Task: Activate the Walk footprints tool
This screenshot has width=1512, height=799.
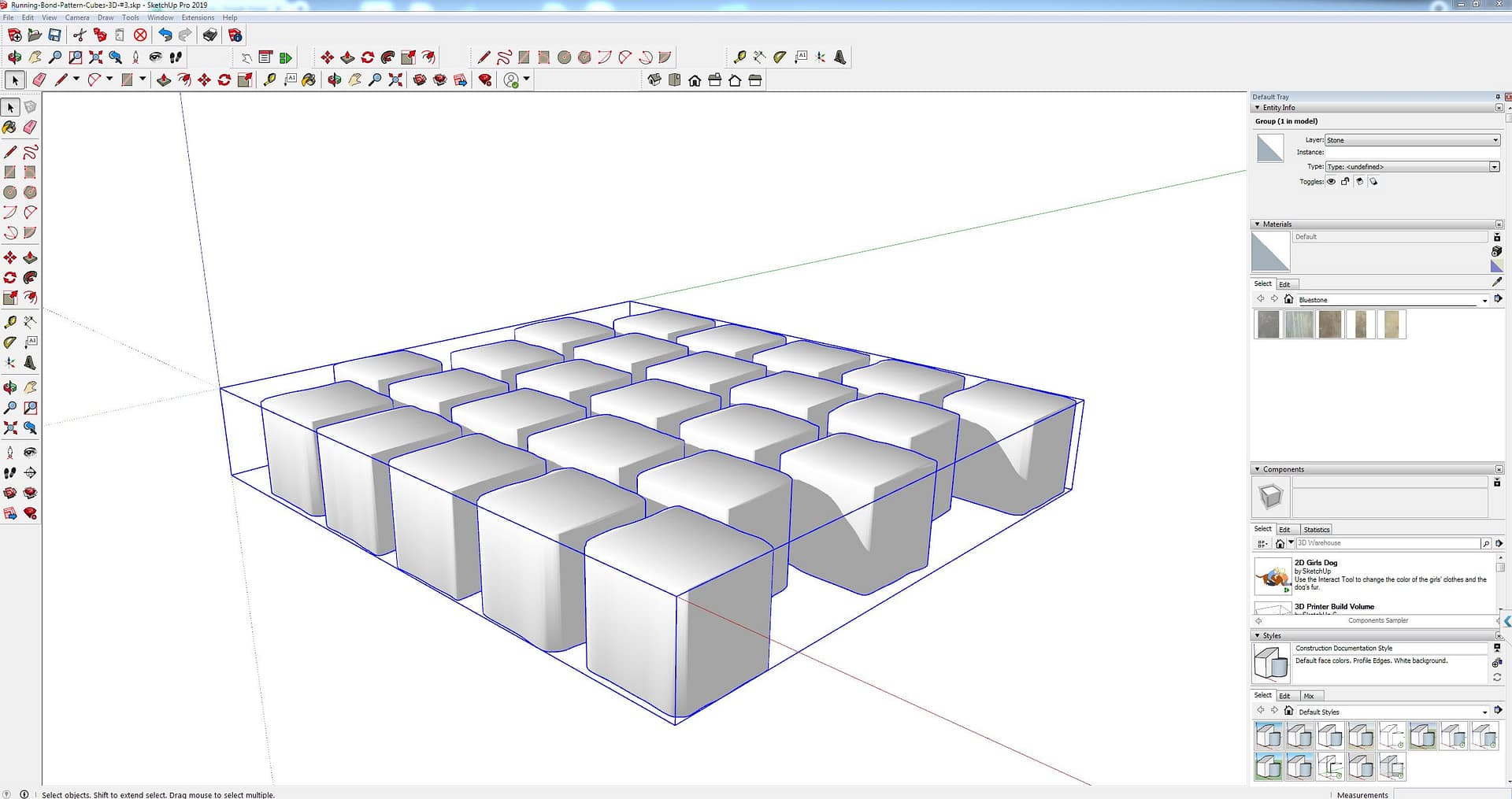Action: point(176,57)
